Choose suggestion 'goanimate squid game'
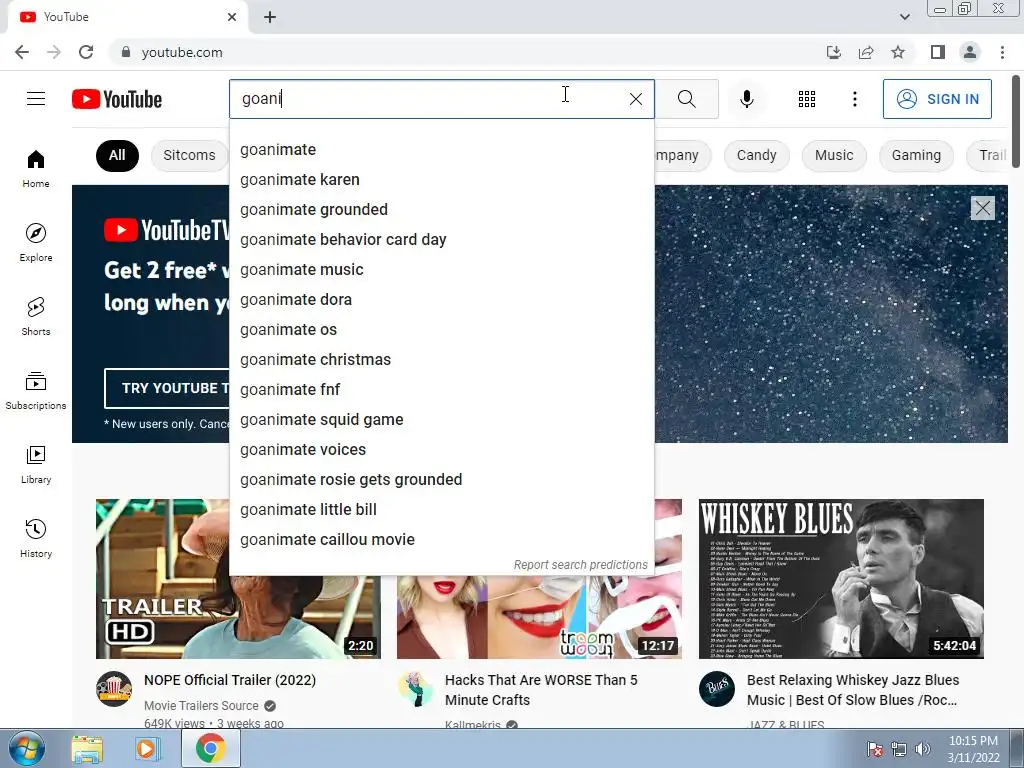This screenshot has width=1024, height=768. click(x=441, y=420)
